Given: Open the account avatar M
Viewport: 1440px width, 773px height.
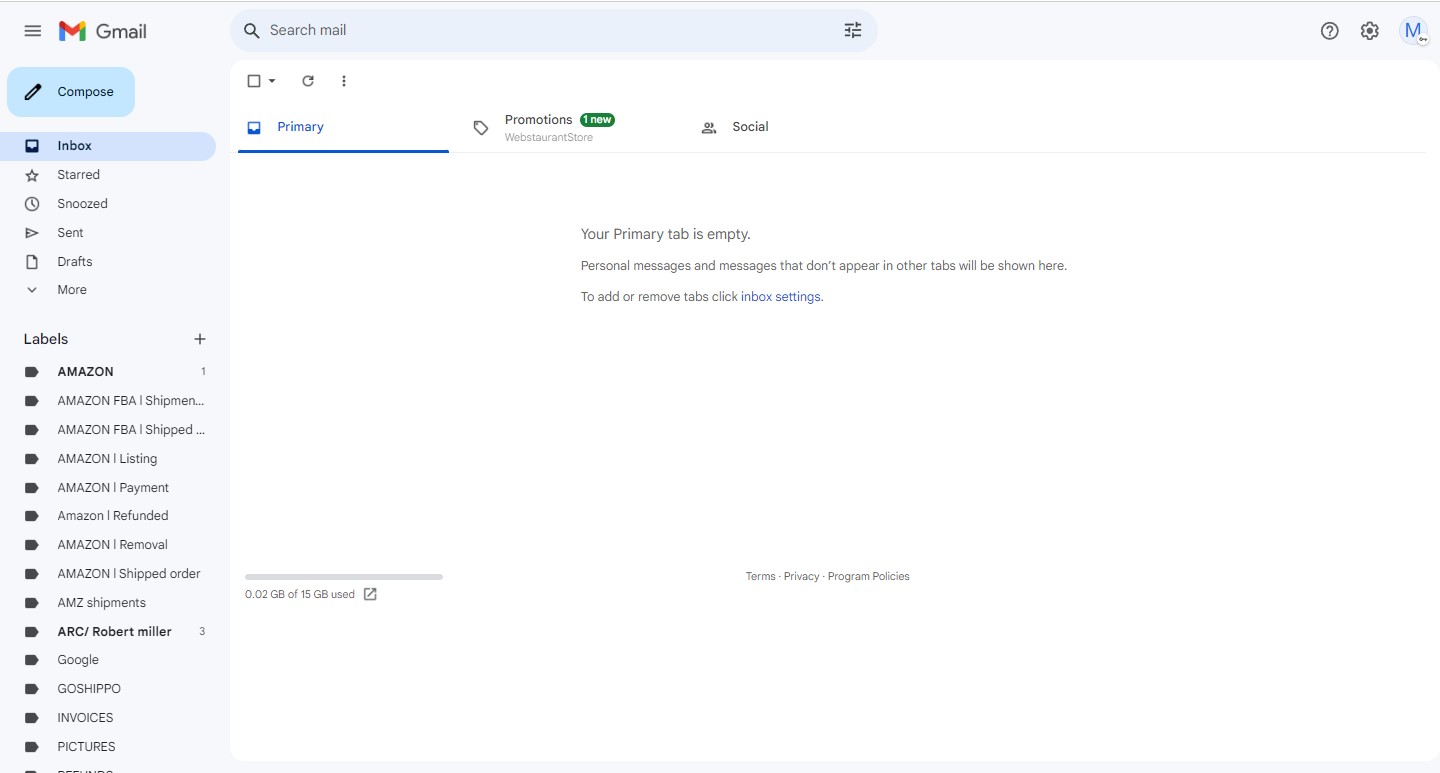Looking at the screenshot, I should pos(1413,31).
